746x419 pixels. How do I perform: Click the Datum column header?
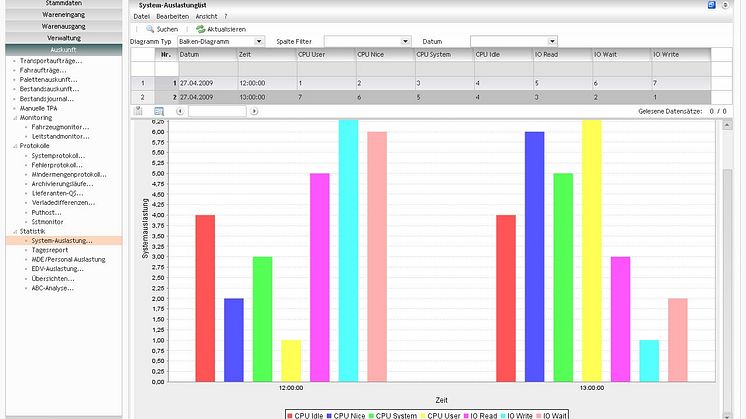(208, 54)
